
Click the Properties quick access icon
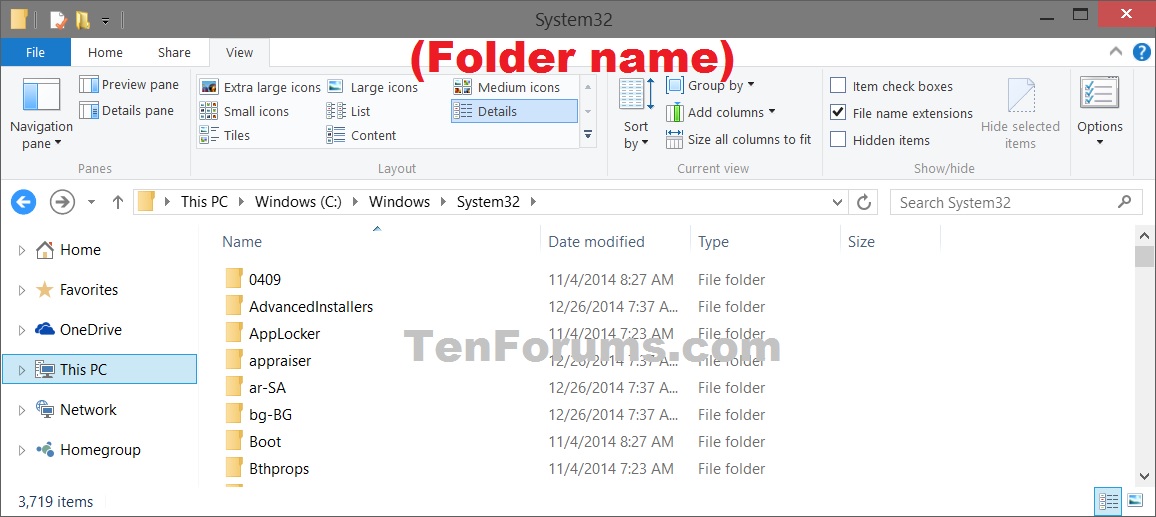[58, 20]
